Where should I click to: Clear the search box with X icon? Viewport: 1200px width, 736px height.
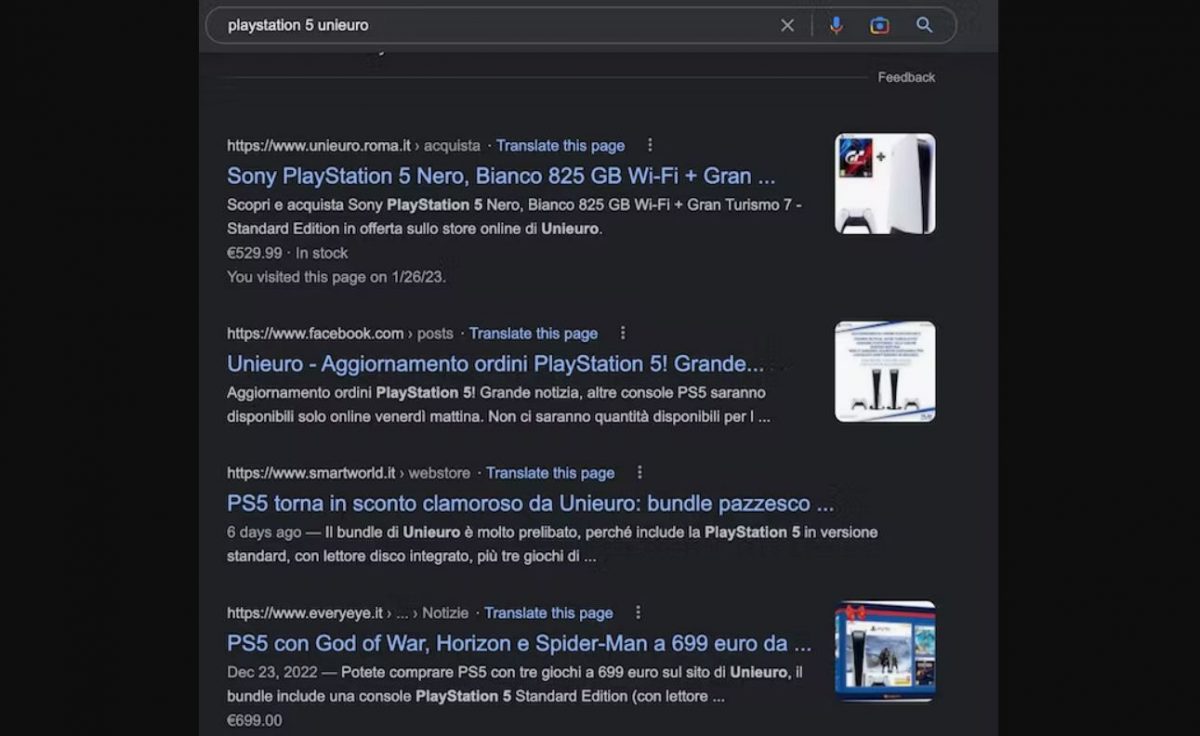tap(787, 25)
